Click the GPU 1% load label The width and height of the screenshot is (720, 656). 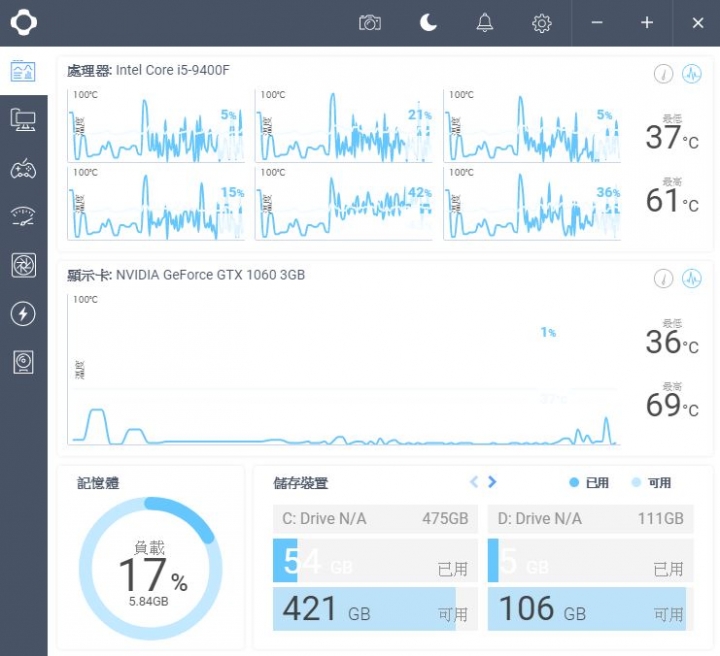tap(548, 332)
